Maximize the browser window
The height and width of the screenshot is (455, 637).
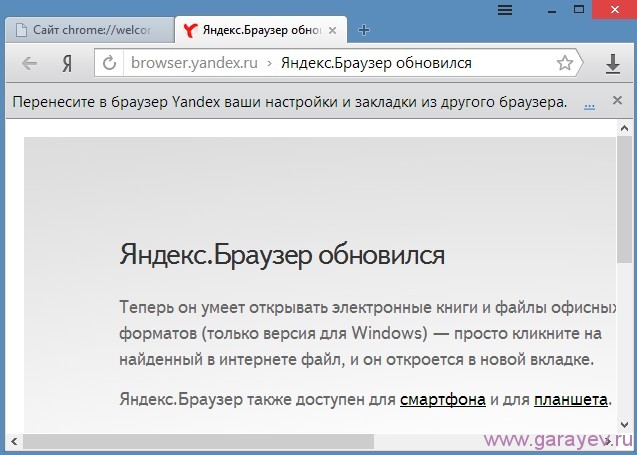579,9
